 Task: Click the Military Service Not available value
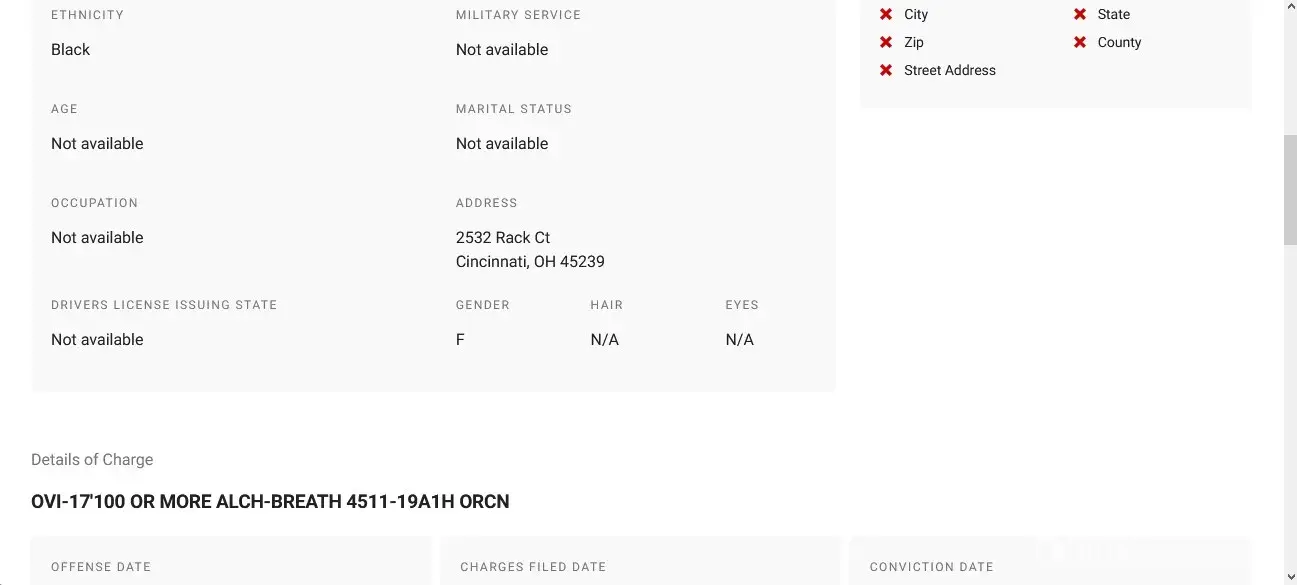click(502, 49)
